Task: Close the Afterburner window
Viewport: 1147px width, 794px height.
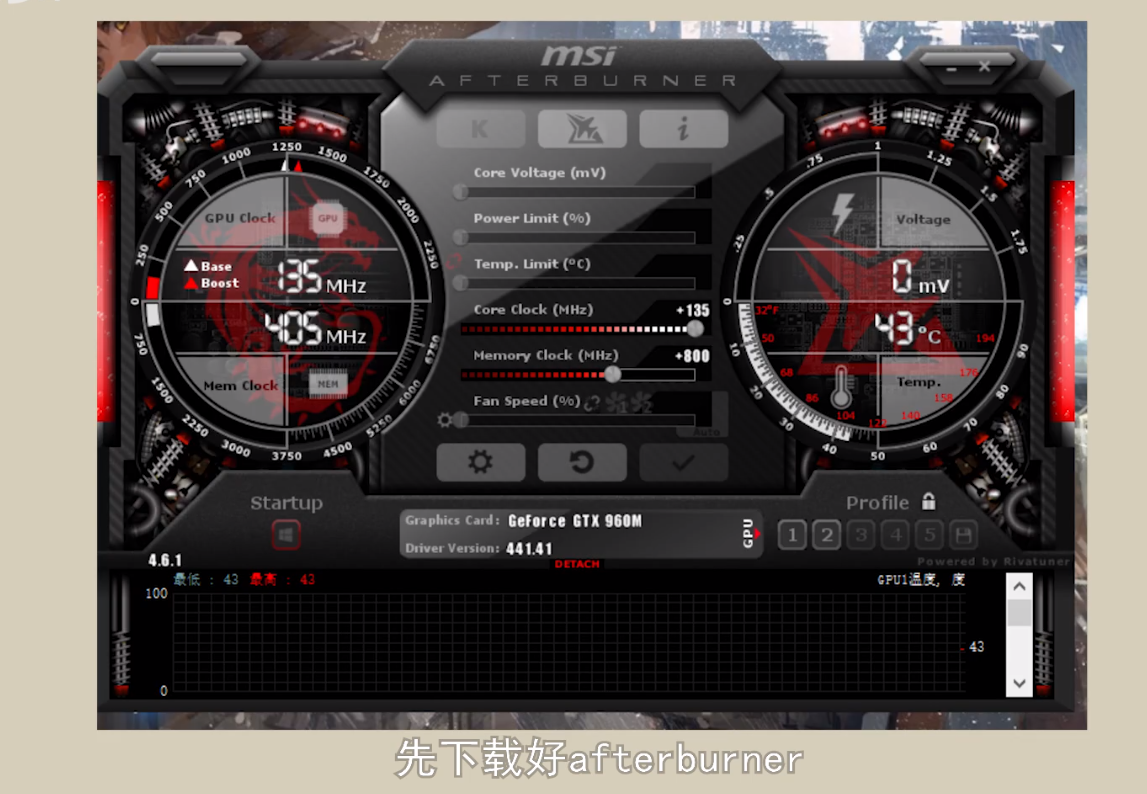Action: point(985,67)
